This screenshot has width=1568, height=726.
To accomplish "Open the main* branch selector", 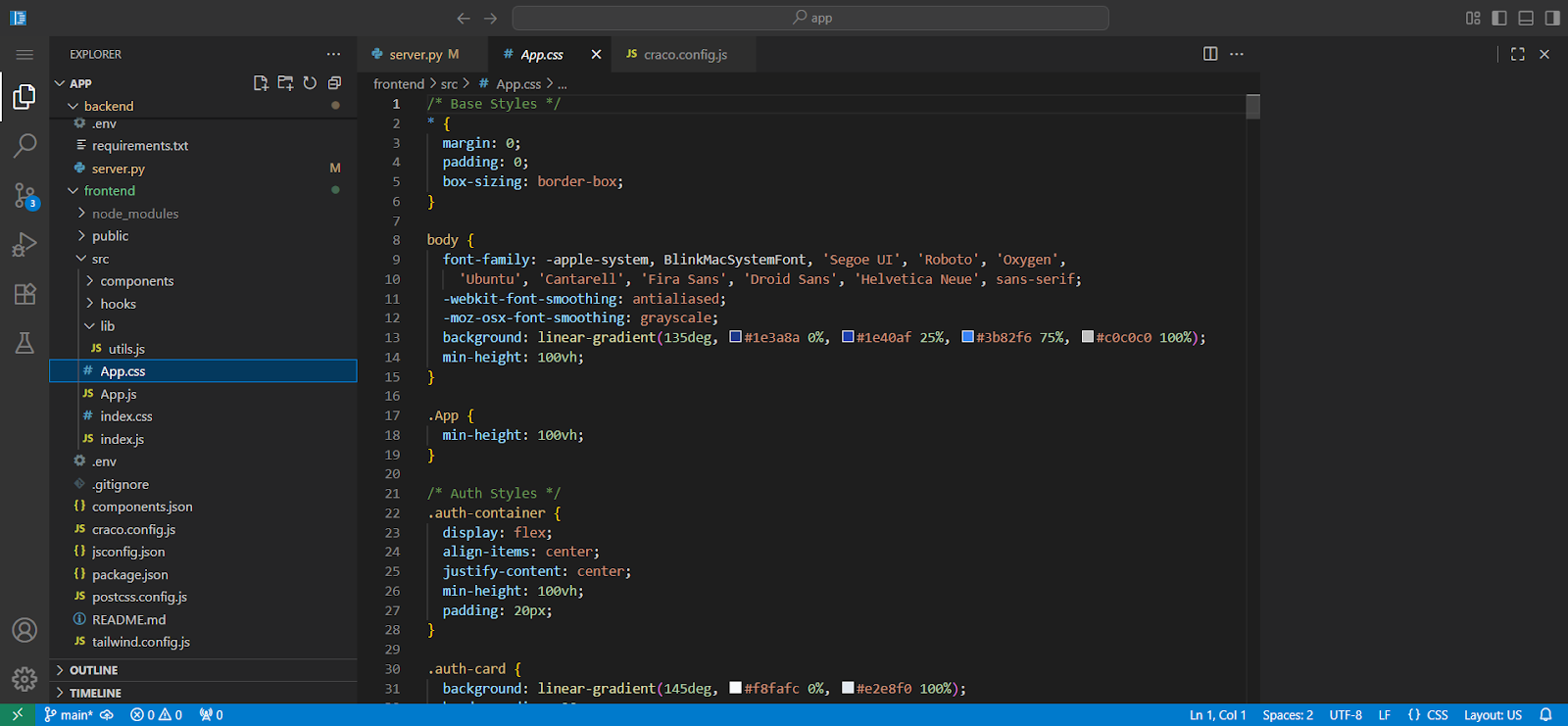I will tap(69, 715).
